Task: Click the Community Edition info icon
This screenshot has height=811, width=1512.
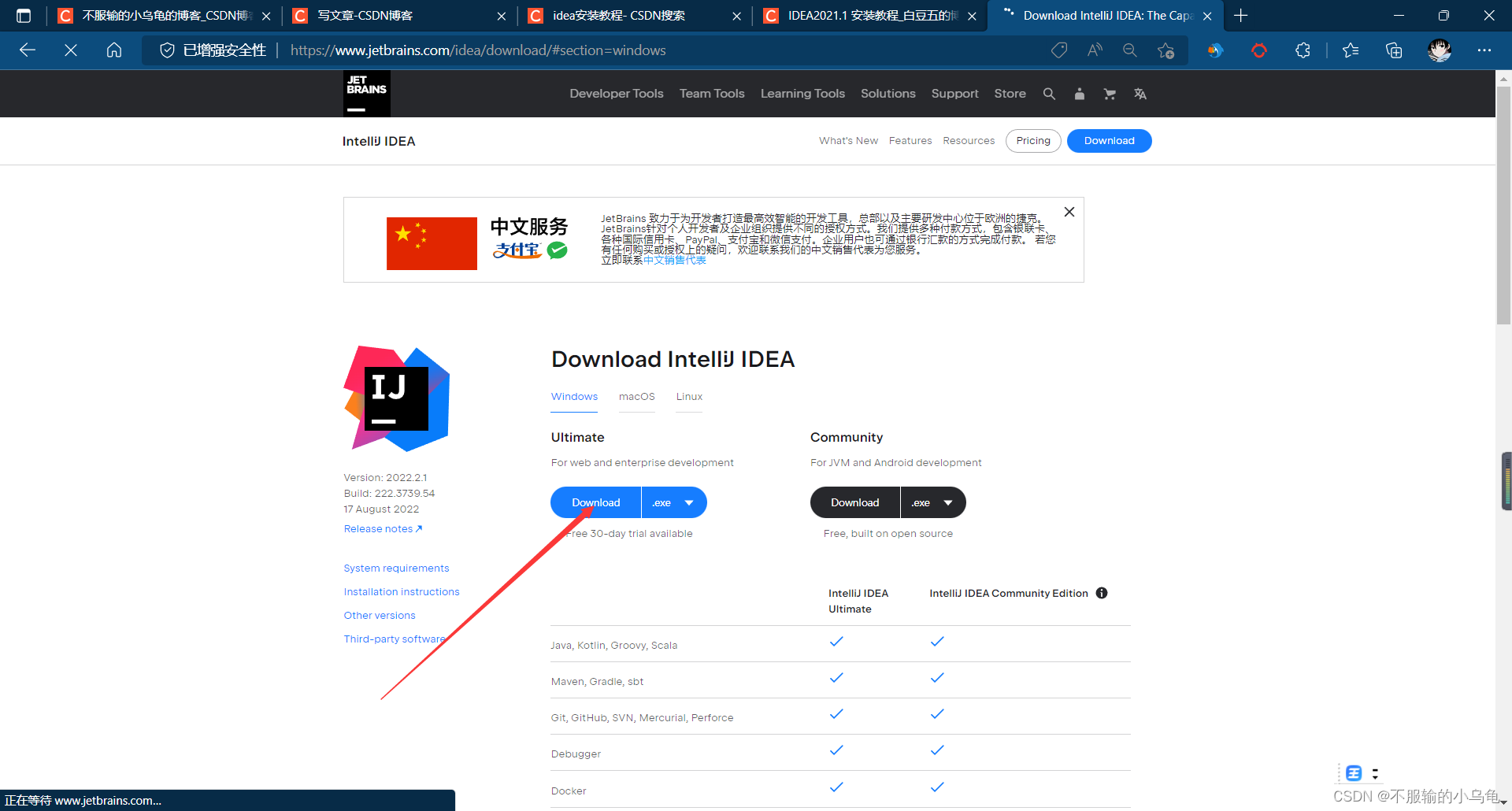Action: pyautogui.click(x=1102, y=593)
